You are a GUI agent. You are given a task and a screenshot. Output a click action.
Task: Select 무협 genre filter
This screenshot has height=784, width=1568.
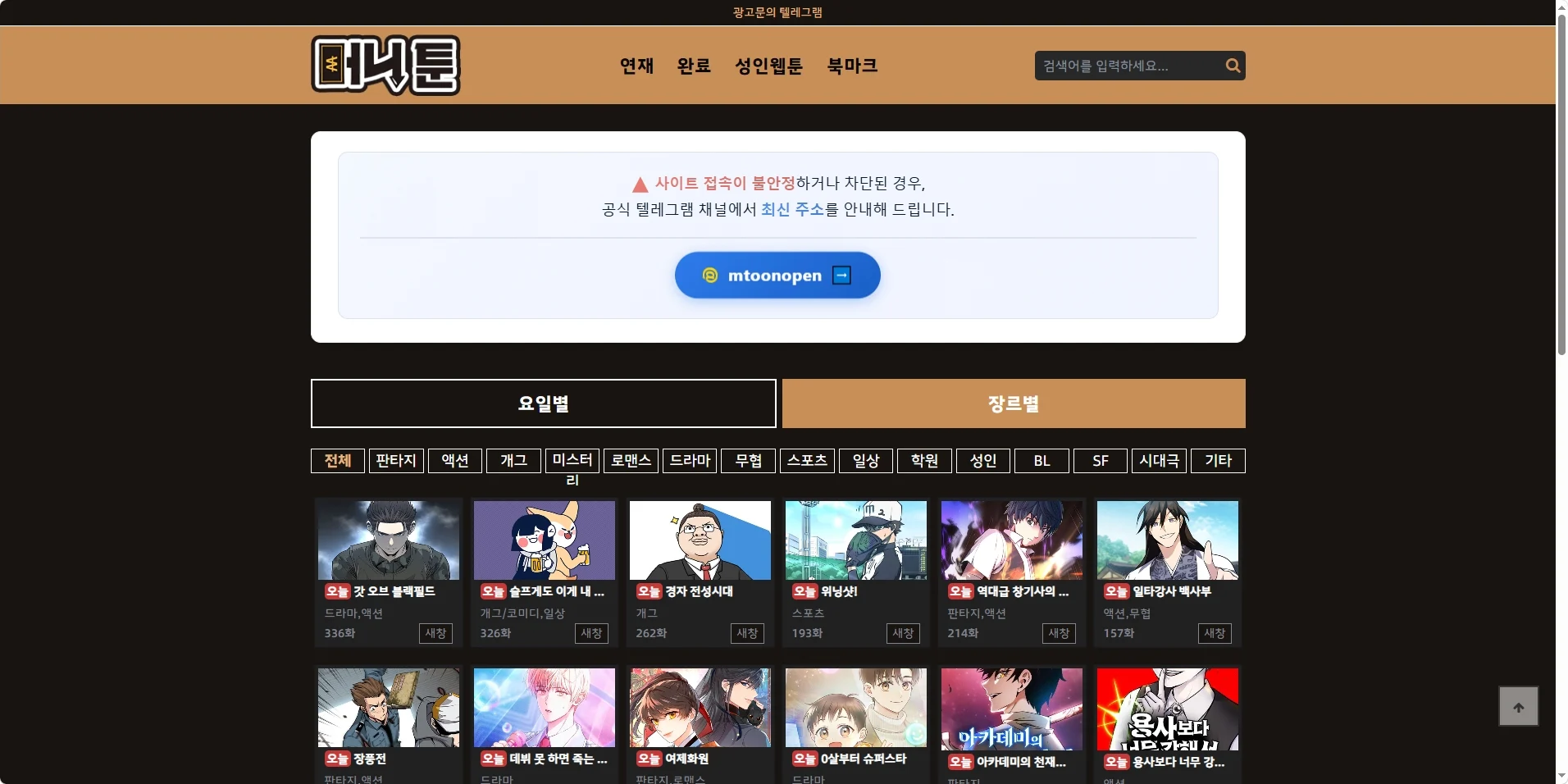(x=749, y=461)
